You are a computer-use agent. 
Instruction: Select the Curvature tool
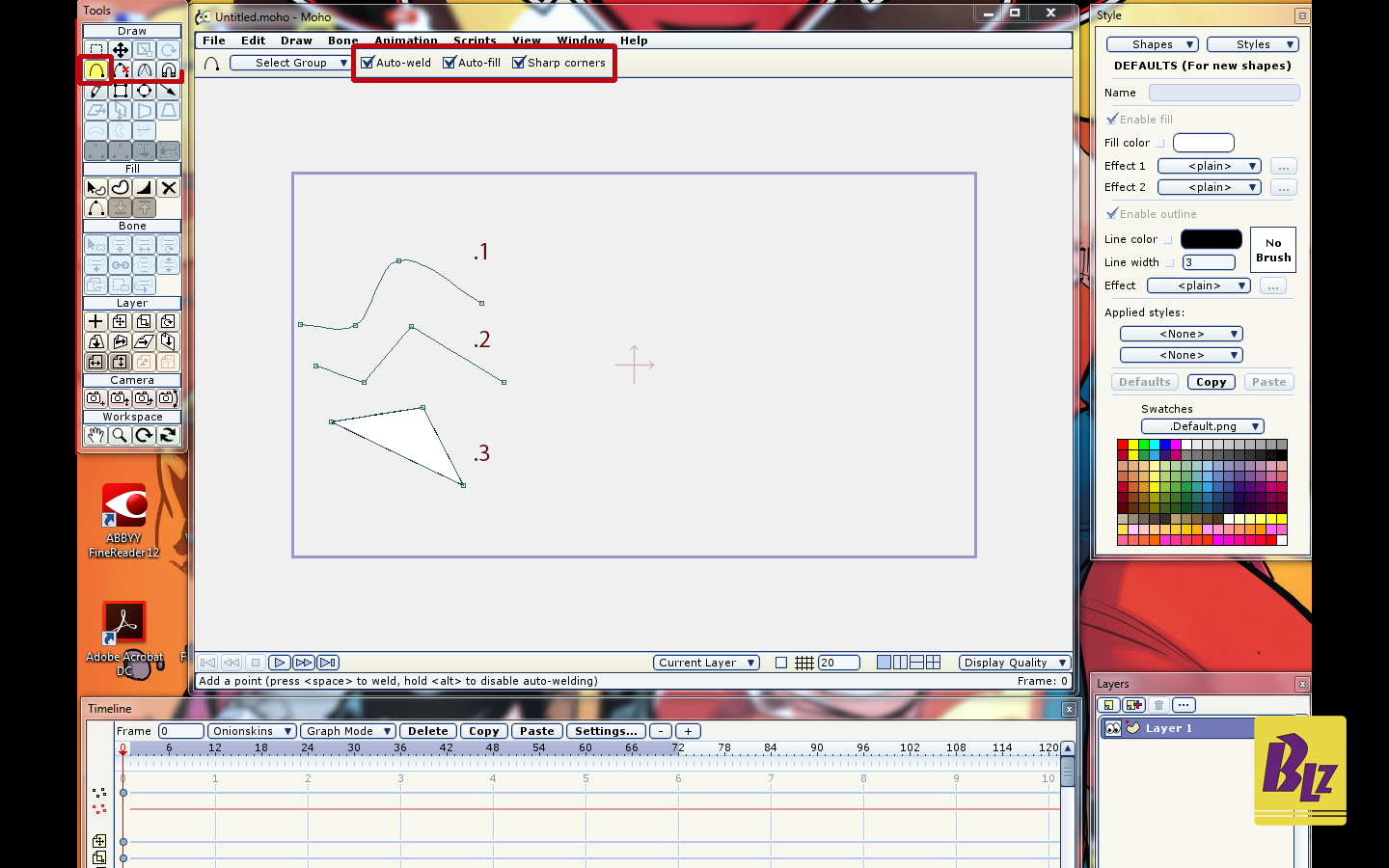pyautogui.click(x=144, y=69)
